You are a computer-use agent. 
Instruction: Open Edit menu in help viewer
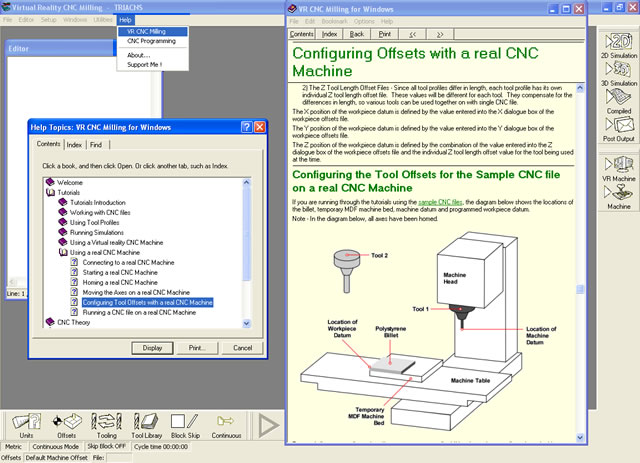coord(310,21)
